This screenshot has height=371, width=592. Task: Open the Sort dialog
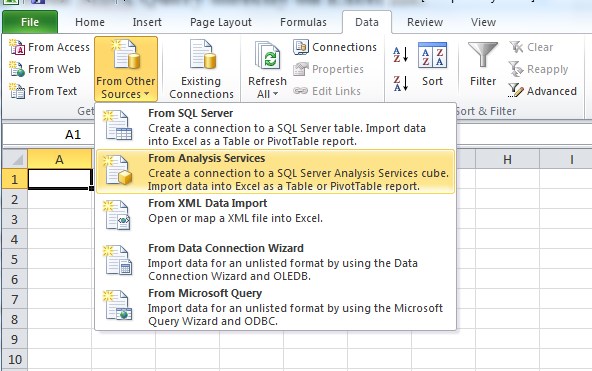[x=433, y=65]
